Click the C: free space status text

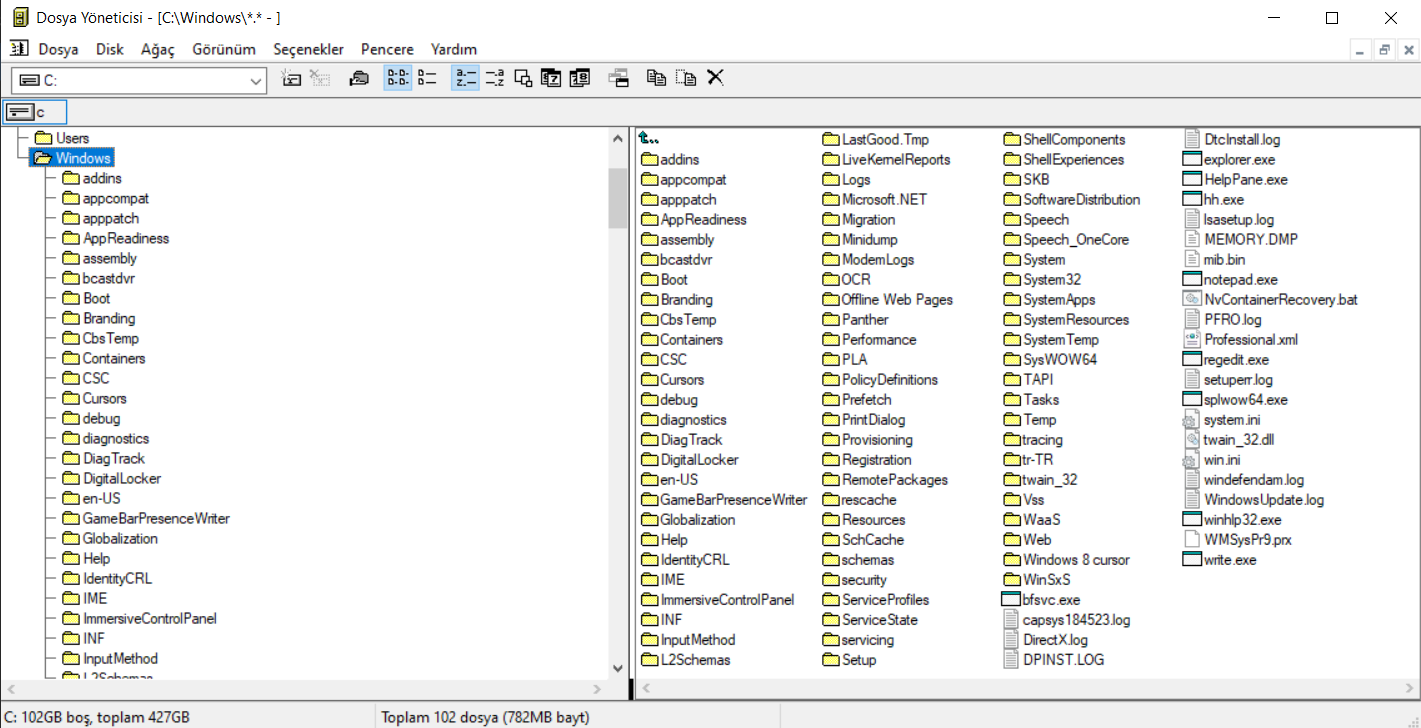tap(97, 717)
